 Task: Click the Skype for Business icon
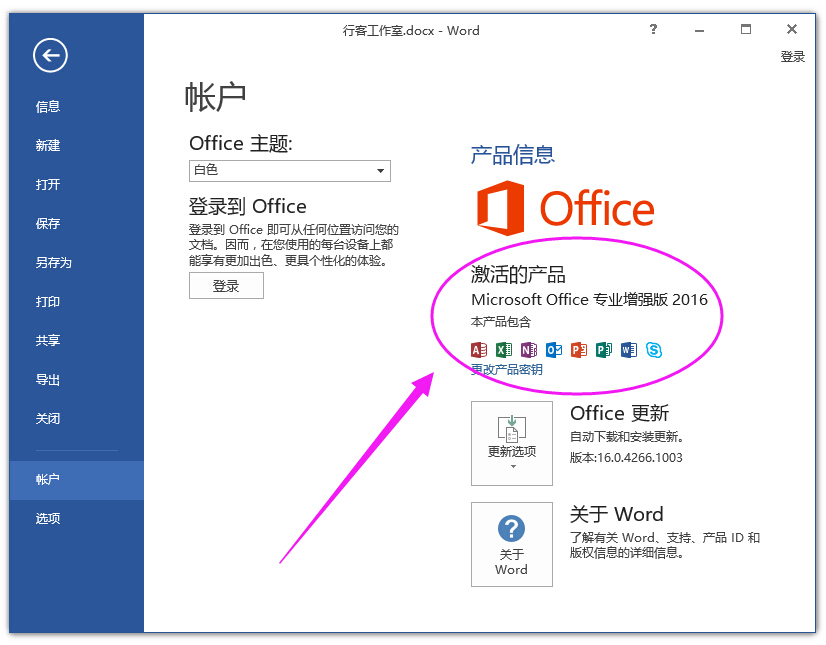coord(654,350)
